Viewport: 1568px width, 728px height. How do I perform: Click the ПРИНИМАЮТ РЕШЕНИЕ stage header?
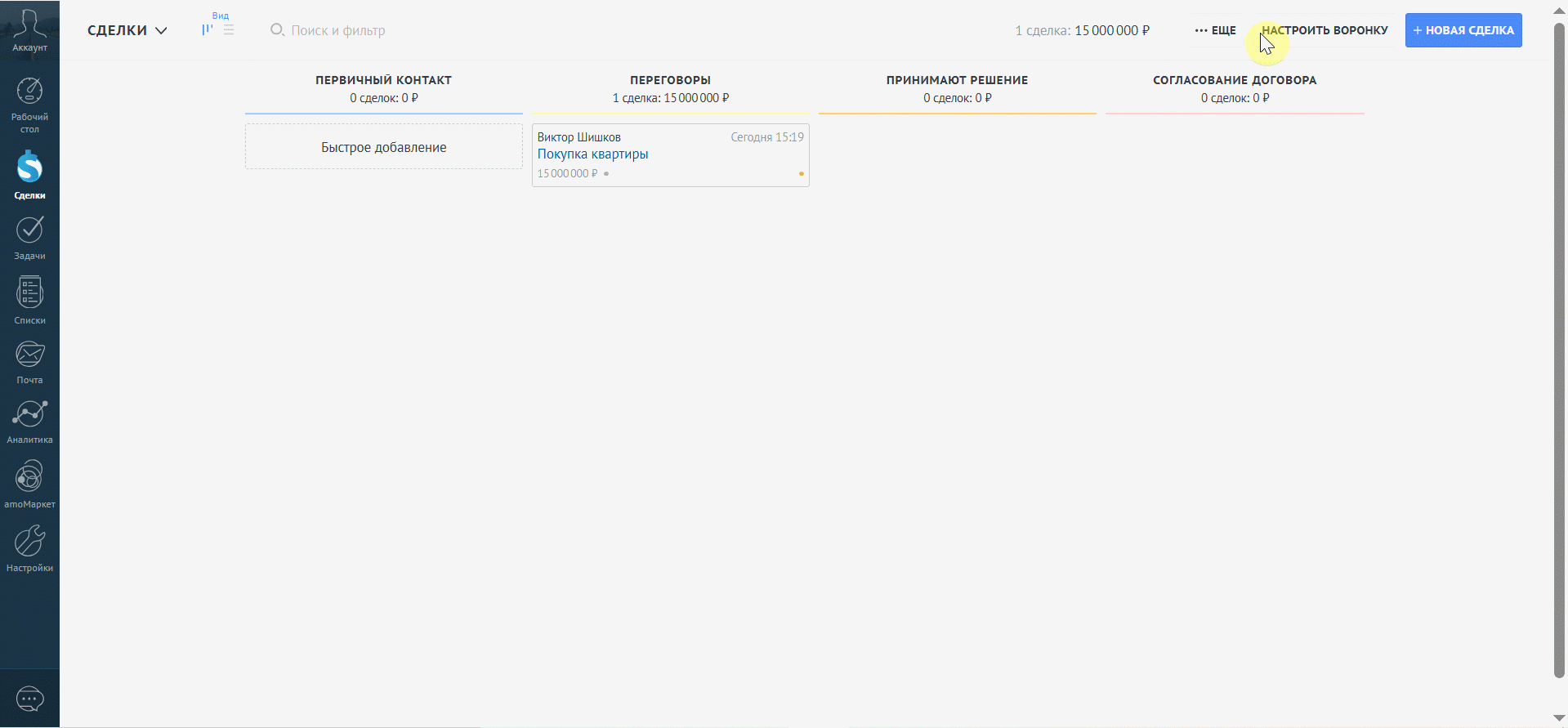point(957,80)
